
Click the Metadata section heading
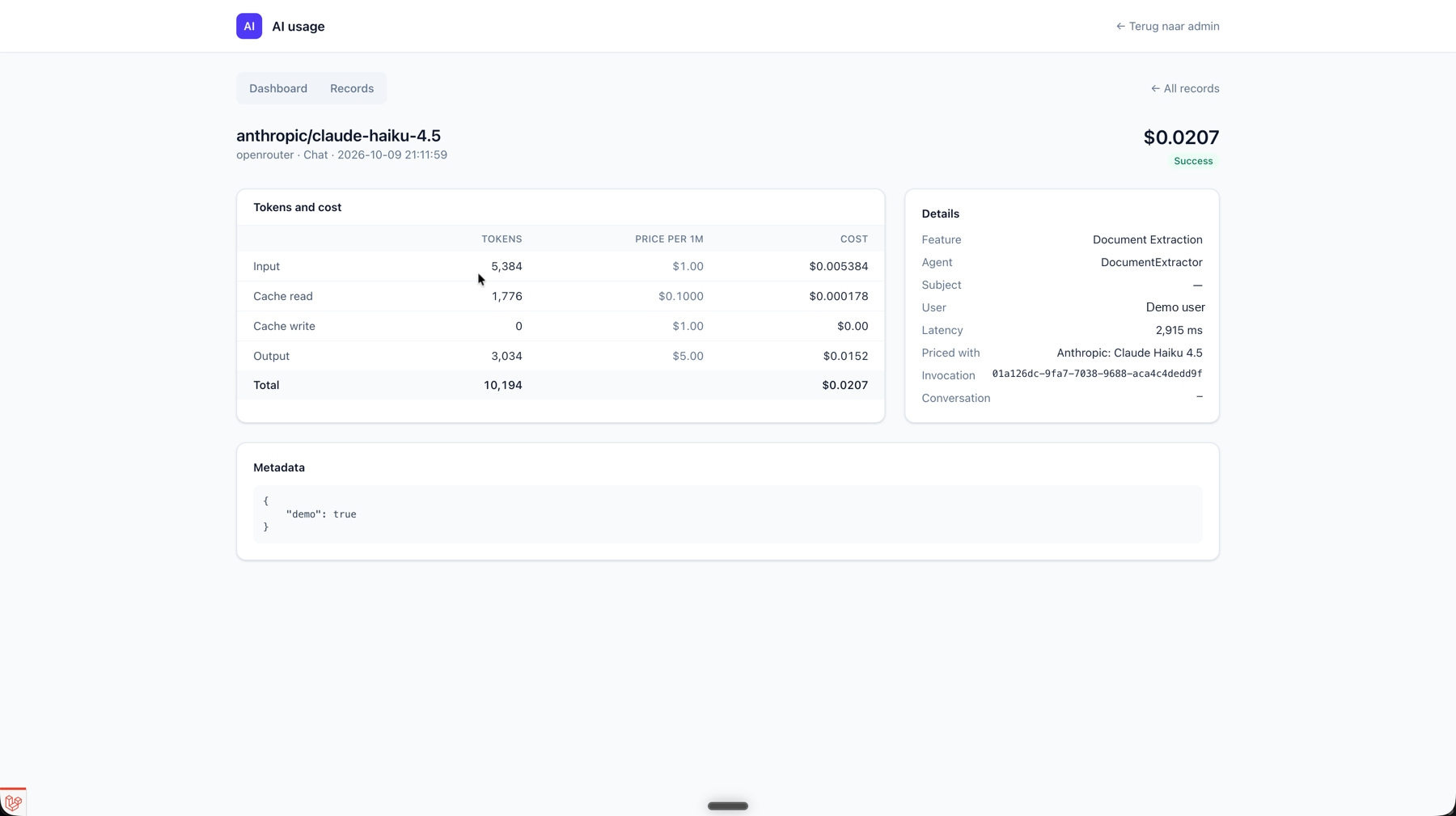coord(279,467)
